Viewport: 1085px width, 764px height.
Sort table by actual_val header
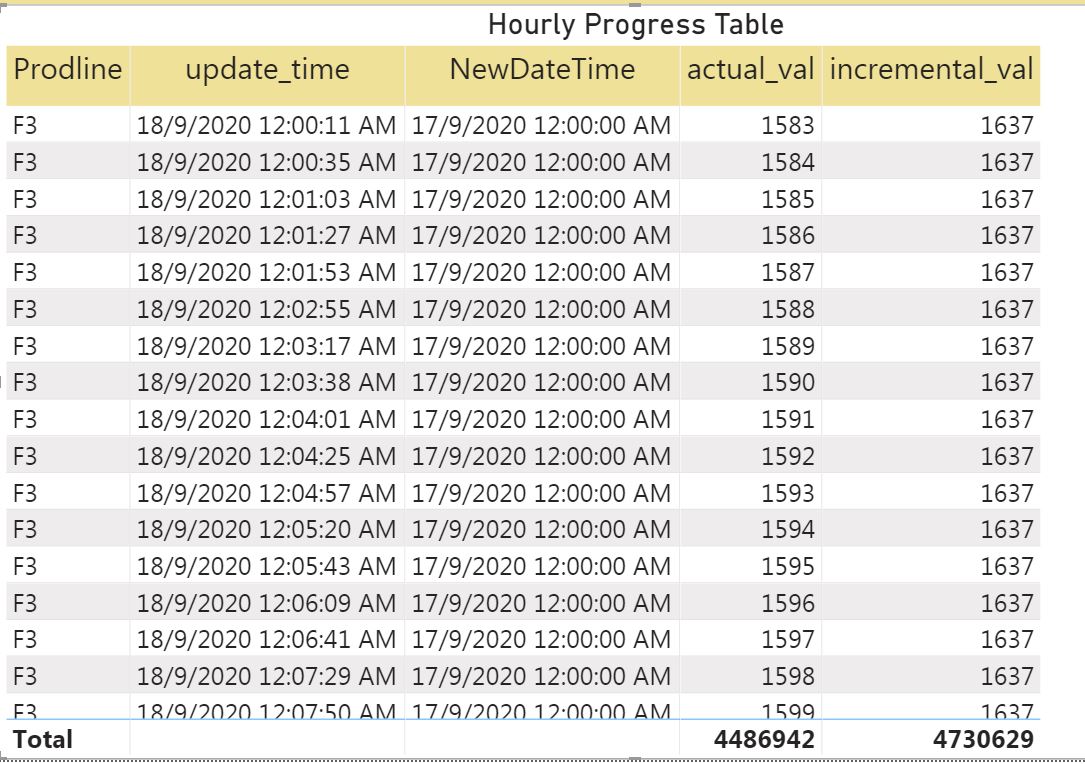coord(750,69)
